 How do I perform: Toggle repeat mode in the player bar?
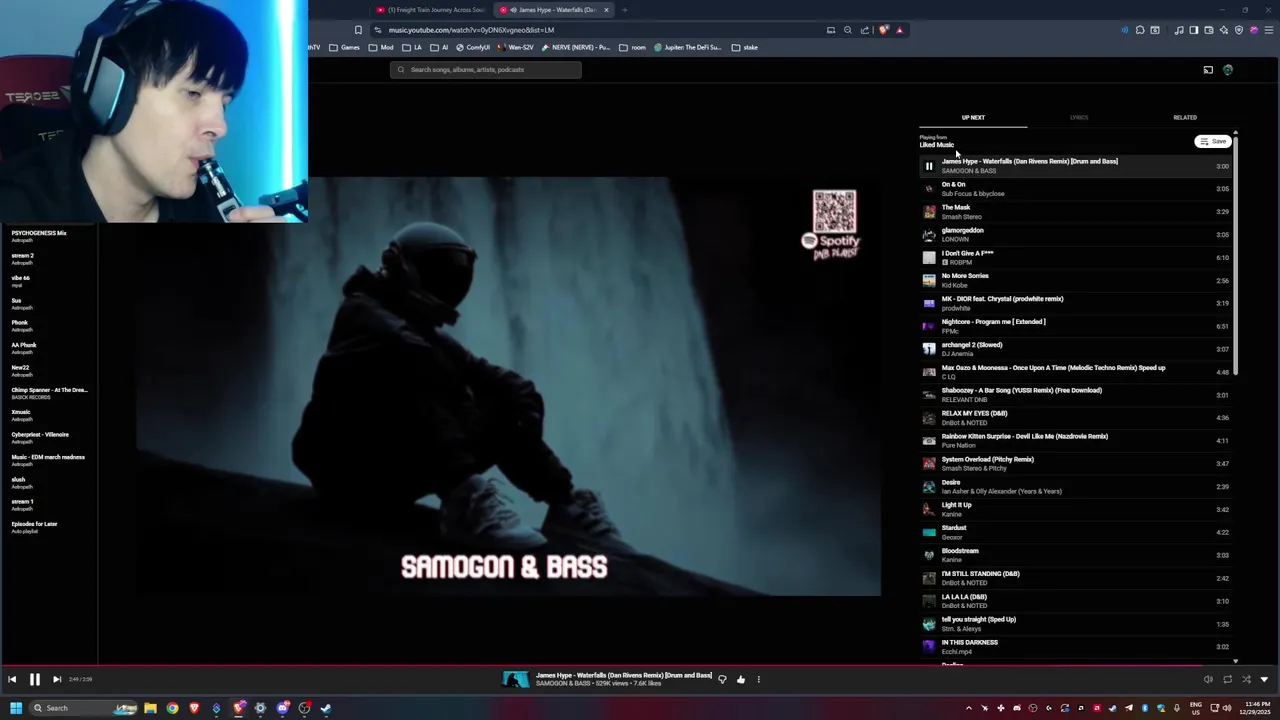[1227, 679]
